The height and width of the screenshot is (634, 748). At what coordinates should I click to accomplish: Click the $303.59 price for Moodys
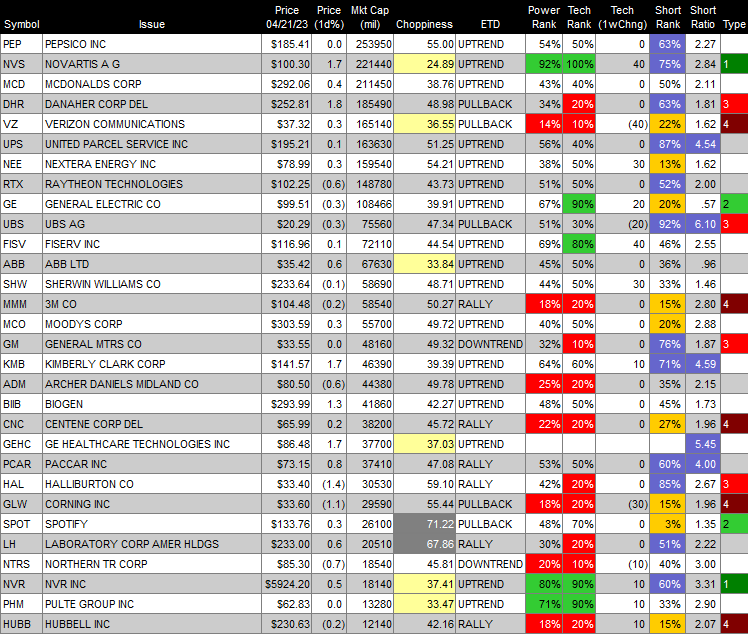(287, 324)
